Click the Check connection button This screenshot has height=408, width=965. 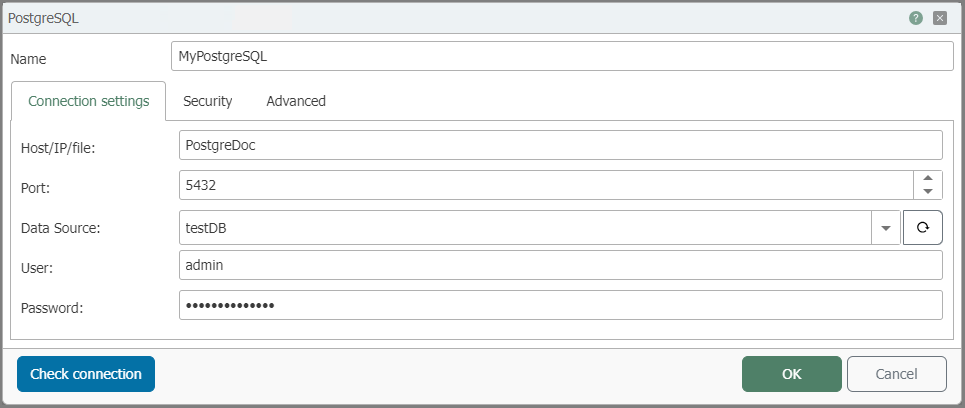click(86, 374)
